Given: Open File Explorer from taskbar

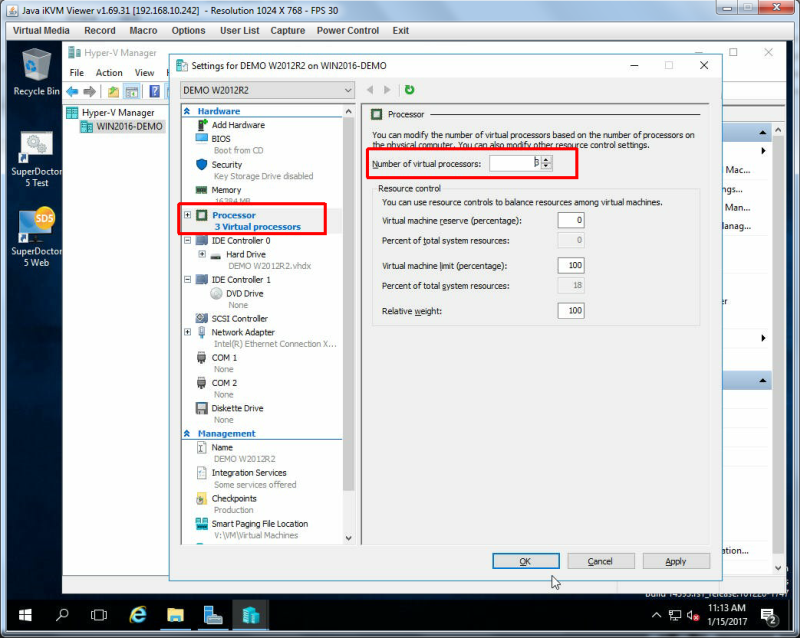Looking at the screenshot, I should pyautogui.click(x=176, y=615).
